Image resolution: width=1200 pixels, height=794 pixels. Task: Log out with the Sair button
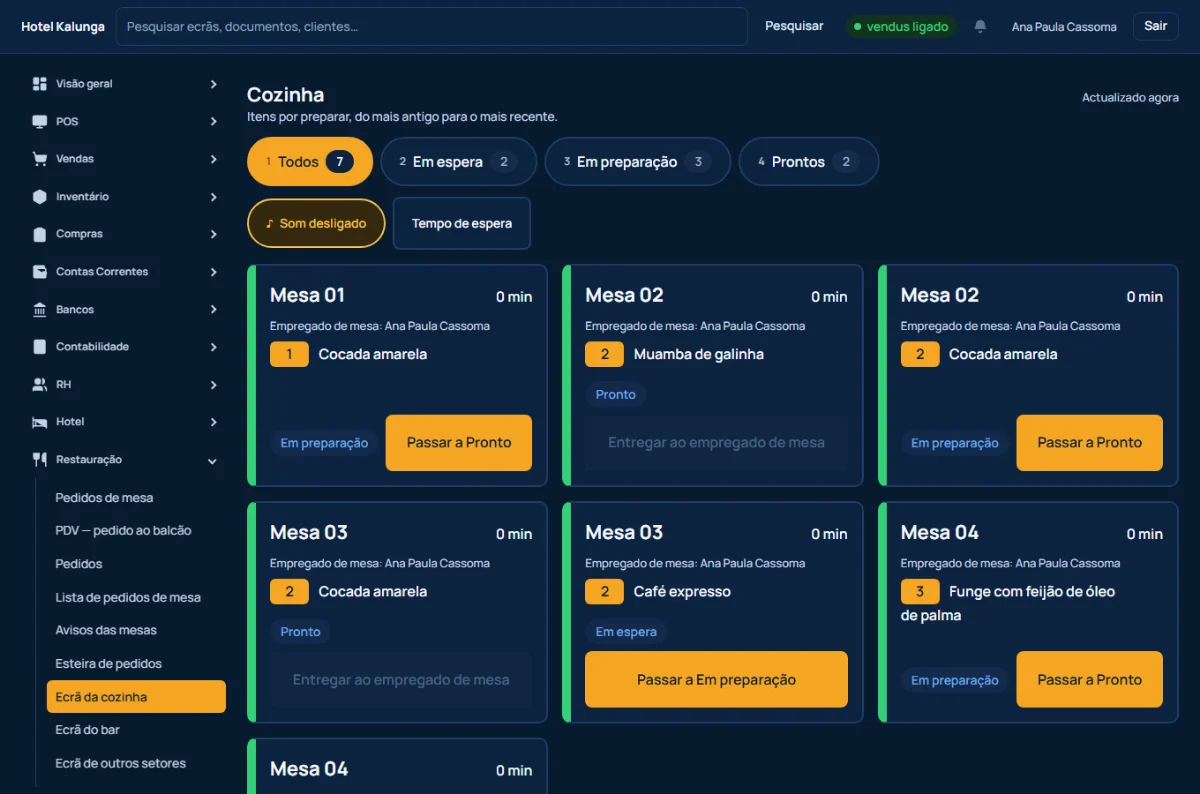pos(1155,26)
